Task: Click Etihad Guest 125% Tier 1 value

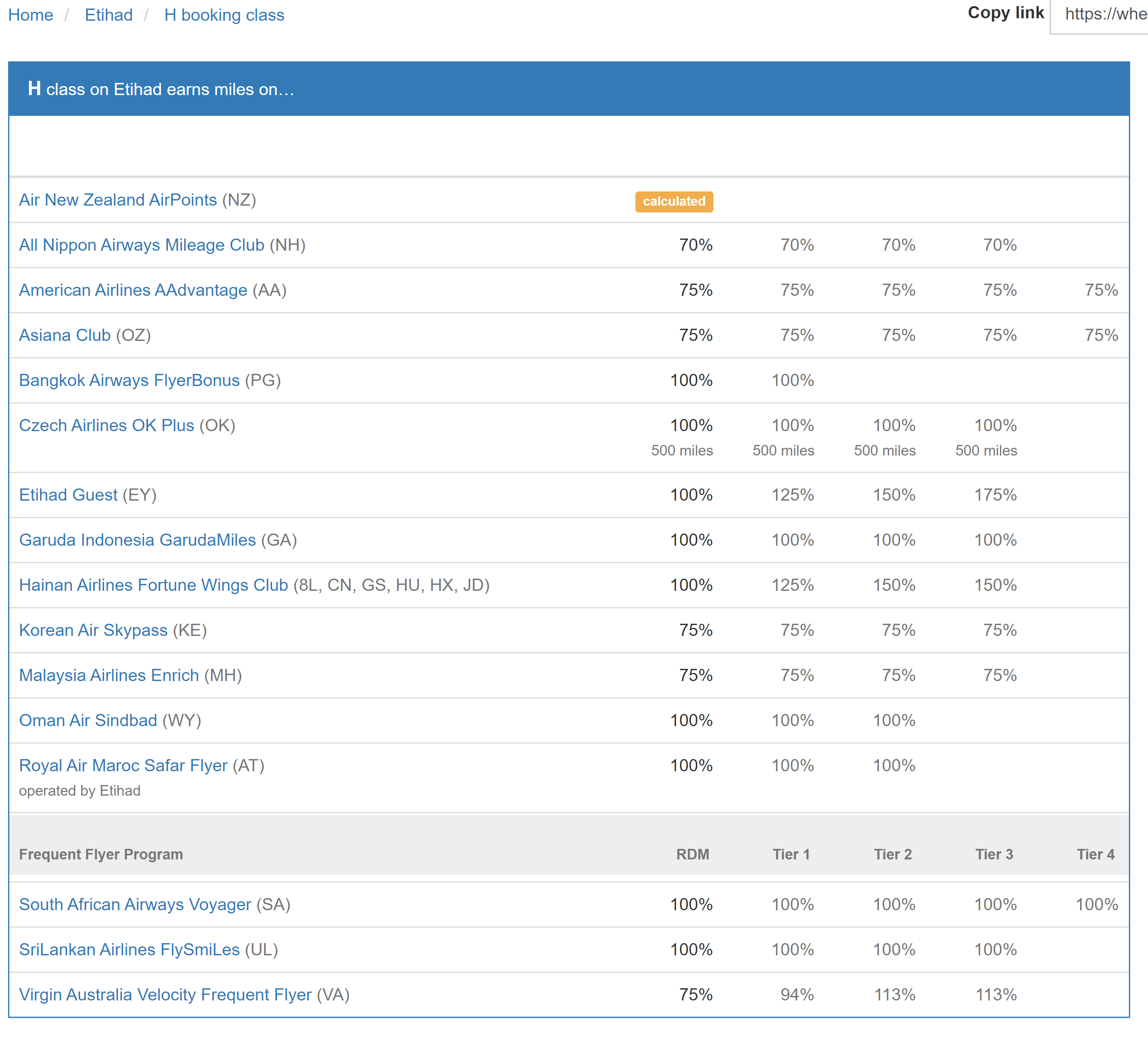Action: [793, 495]
